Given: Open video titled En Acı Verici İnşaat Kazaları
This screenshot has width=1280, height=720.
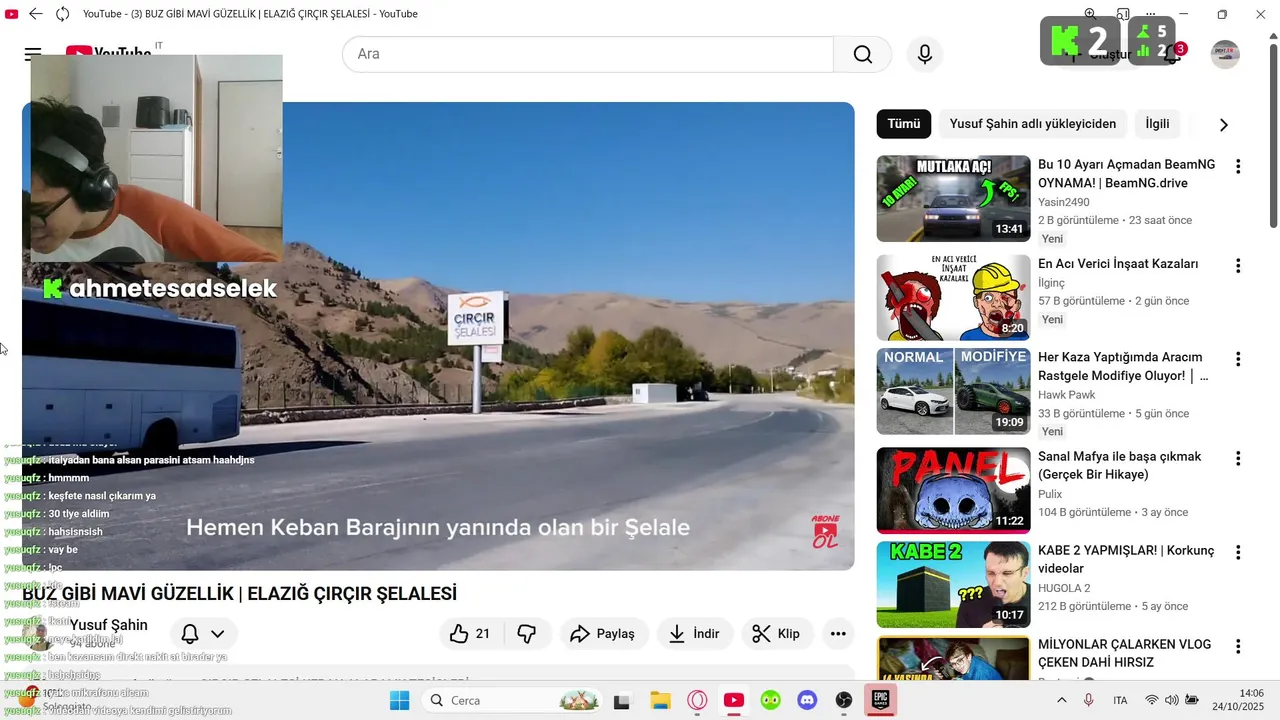Looking at the screenshot, I should 1118,264.
